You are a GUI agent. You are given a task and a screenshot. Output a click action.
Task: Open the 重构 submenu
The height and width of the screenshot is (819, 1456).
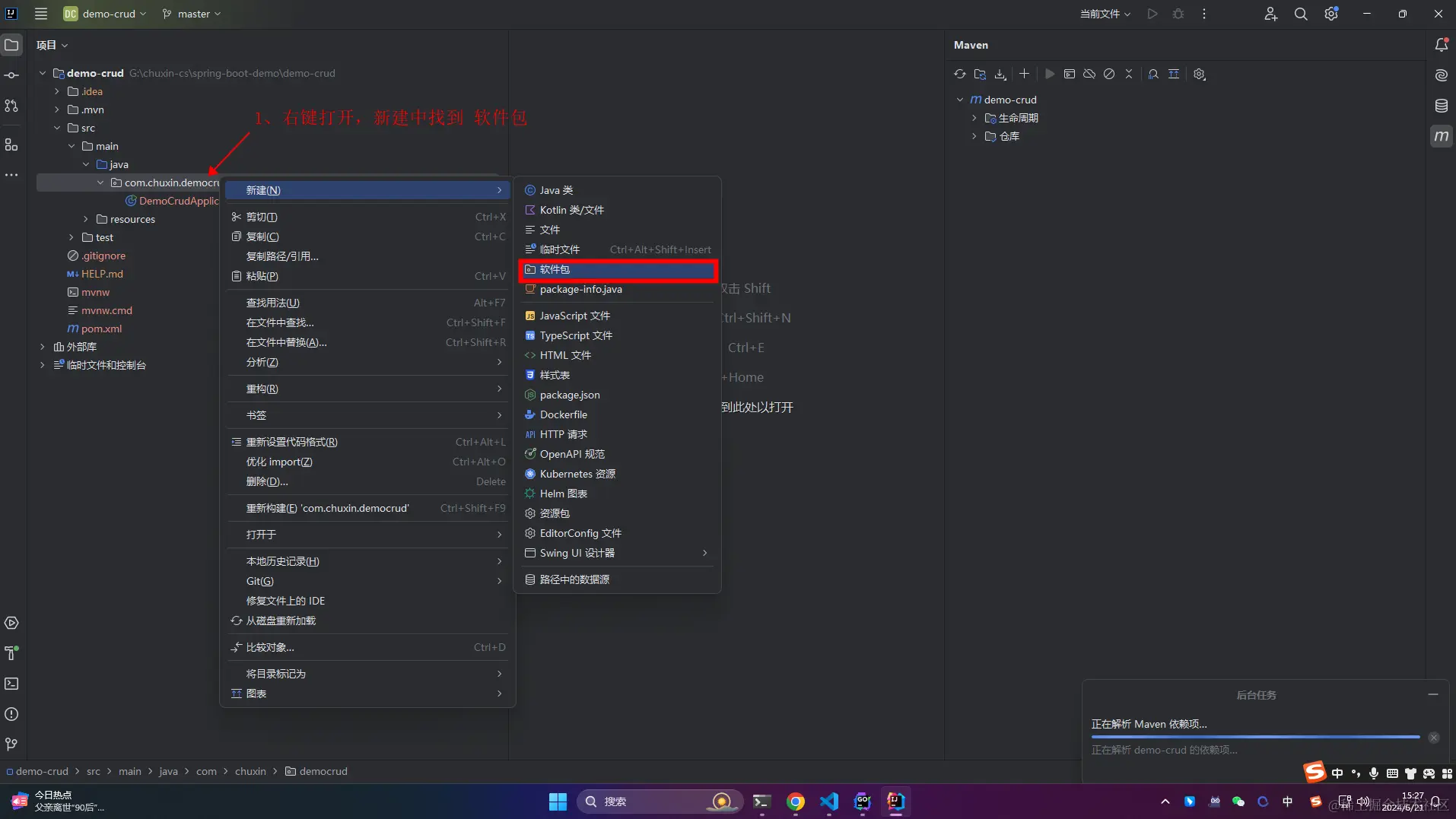coord(367,389)
